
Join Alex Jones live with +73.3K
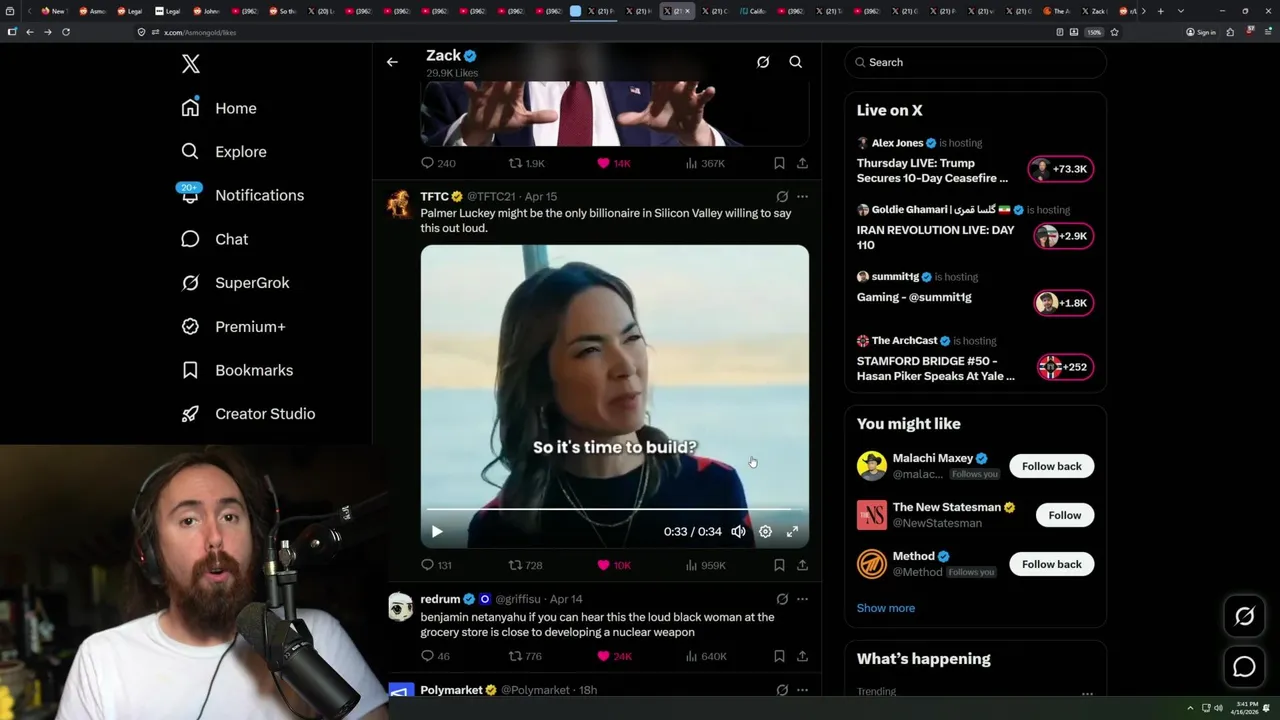pyautogui.click(x=1061, y=169)
